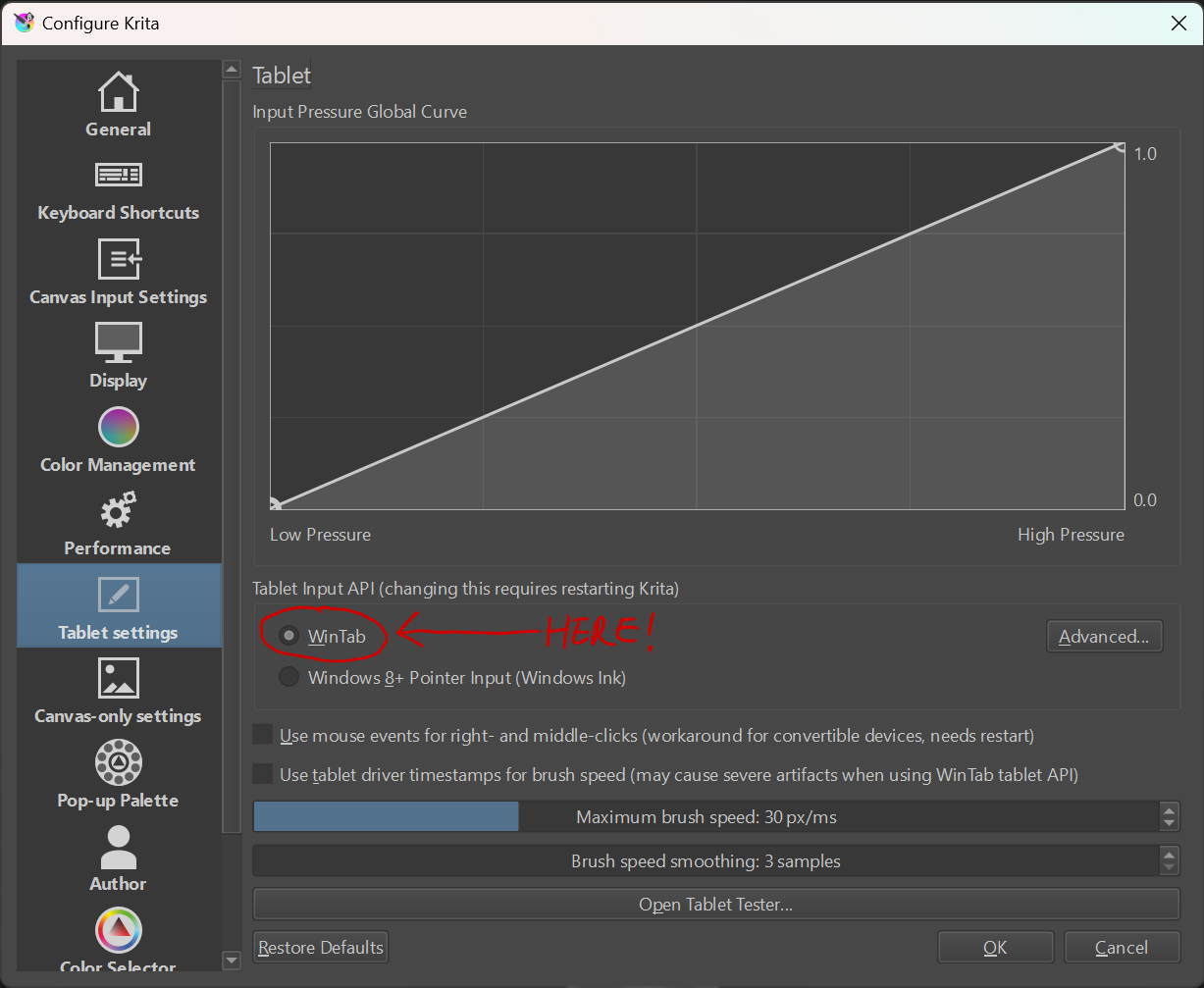
Task: Open the Display settings monitor icon
Action: (x=118, y=342)
